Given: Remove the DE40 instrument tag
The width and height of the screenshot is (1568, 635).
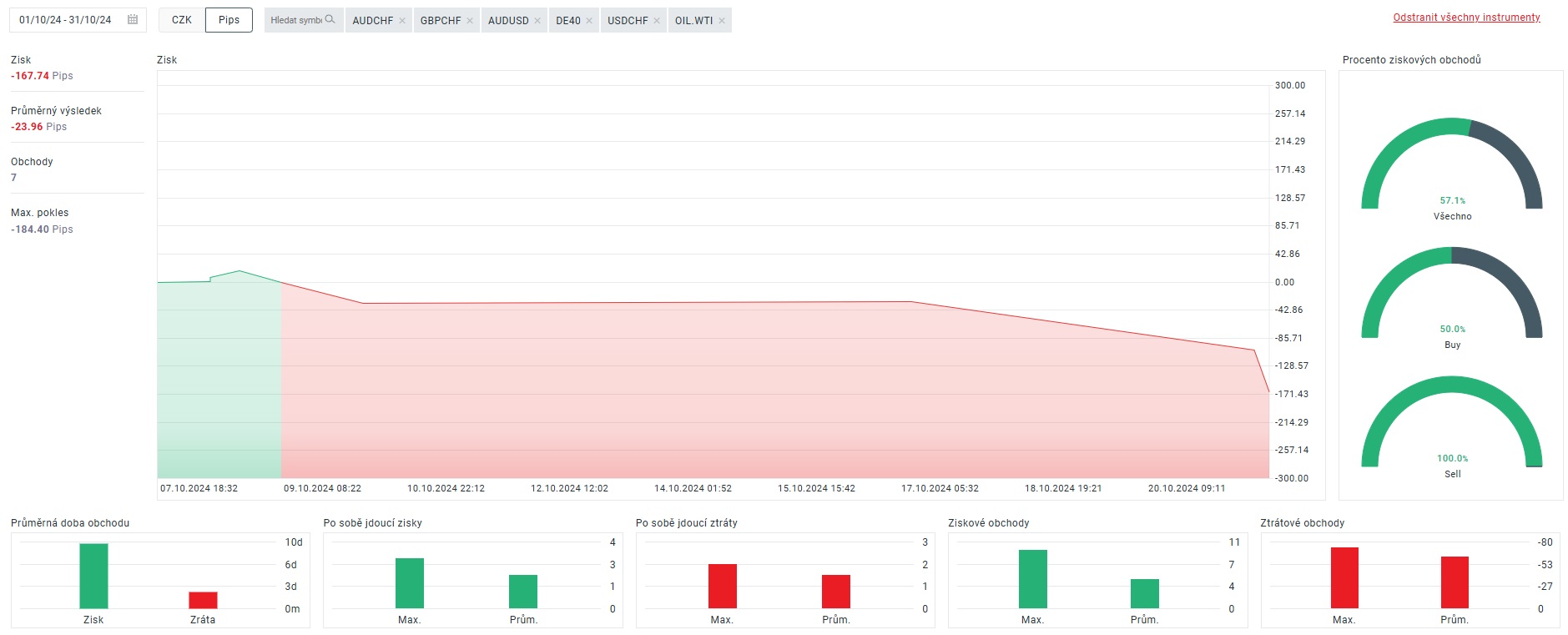Looking at the screenshot, I should pyautogui.click(x=589, y=21).
